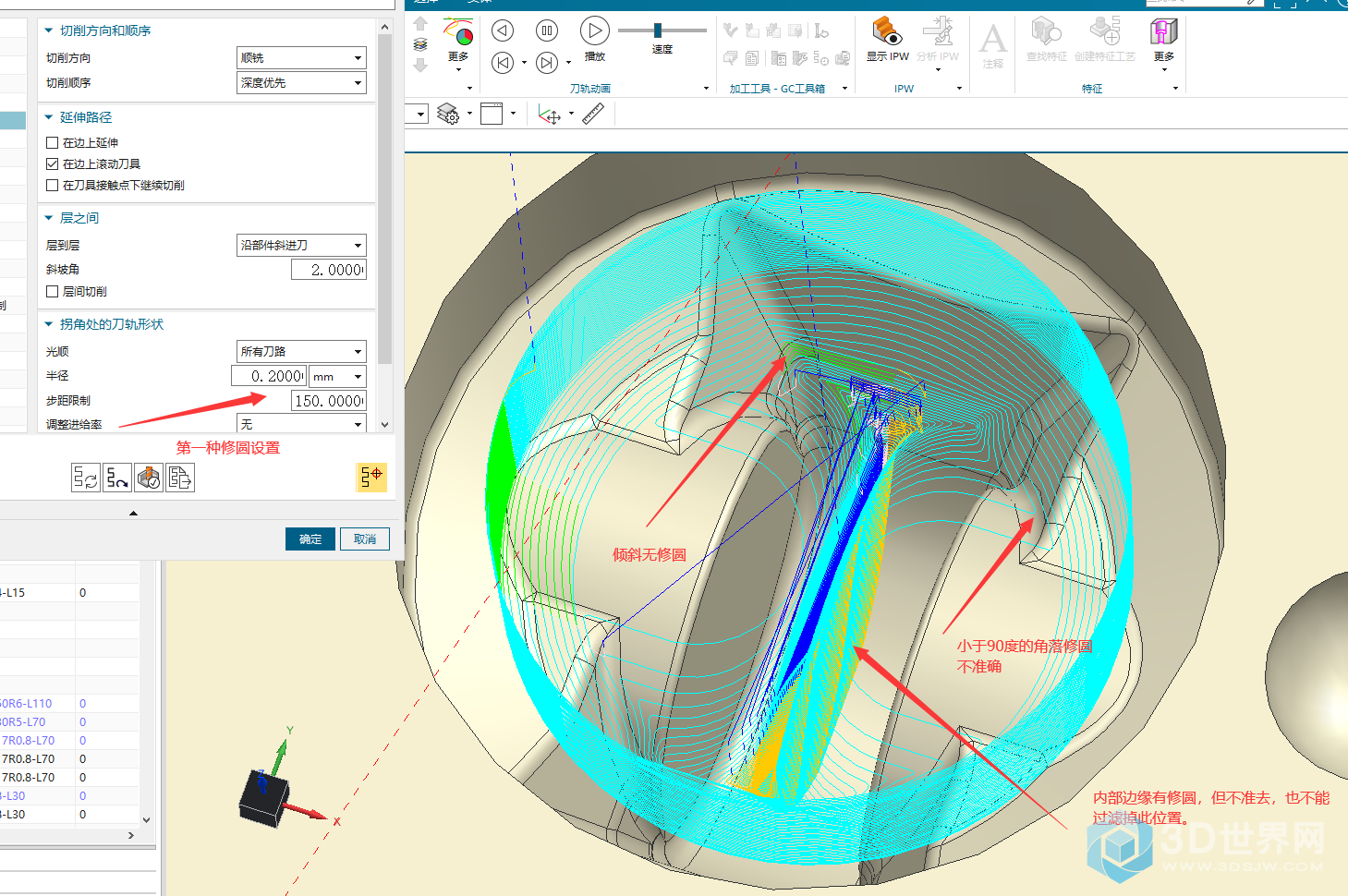Click the WCS orientation axes icon
Screen dimensions: 1348x896
pos(550,115)
